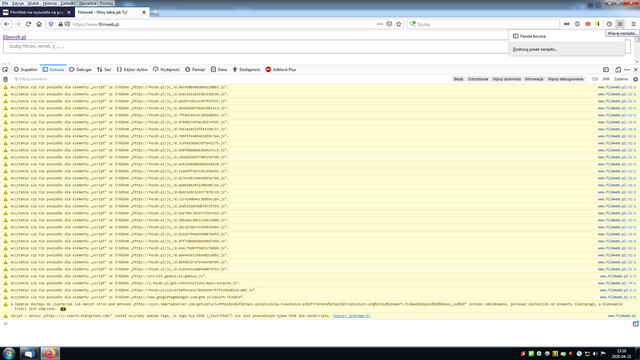Close the developer tools panel

click(636, 70)
